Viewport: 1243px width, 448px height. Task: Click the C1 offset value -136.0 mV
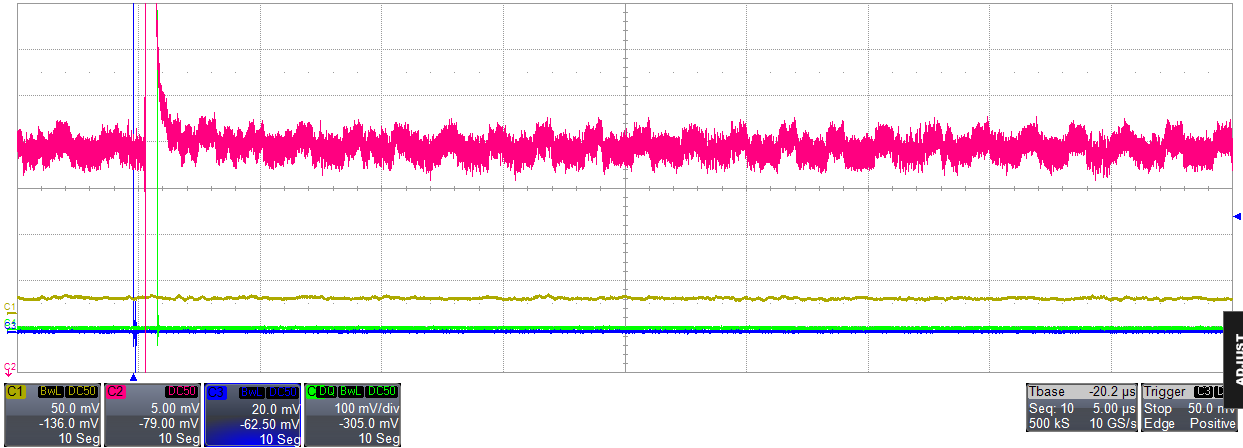68,424
